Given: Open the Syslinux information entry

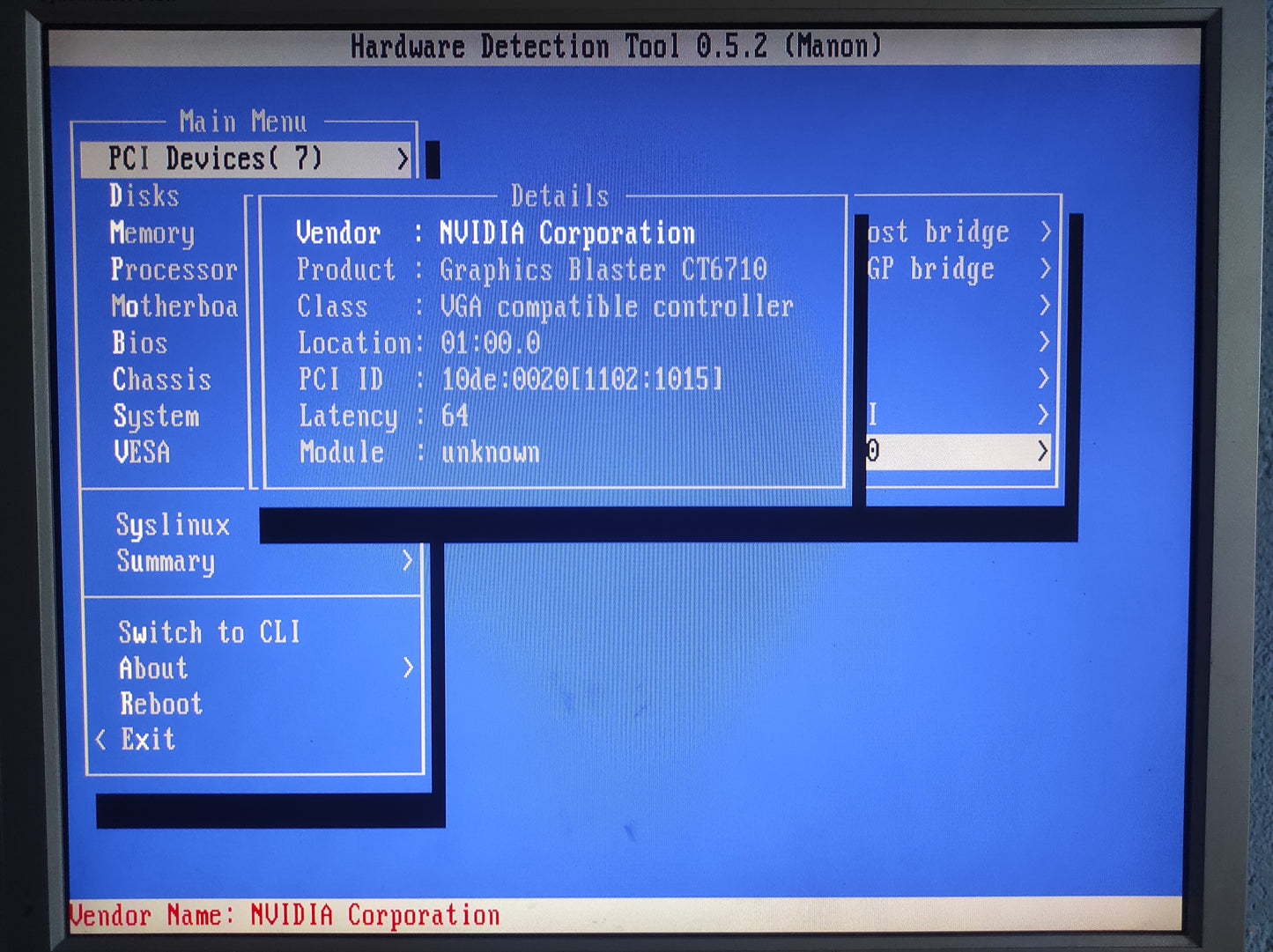Looking at the screenshot, I should (173, 524).
